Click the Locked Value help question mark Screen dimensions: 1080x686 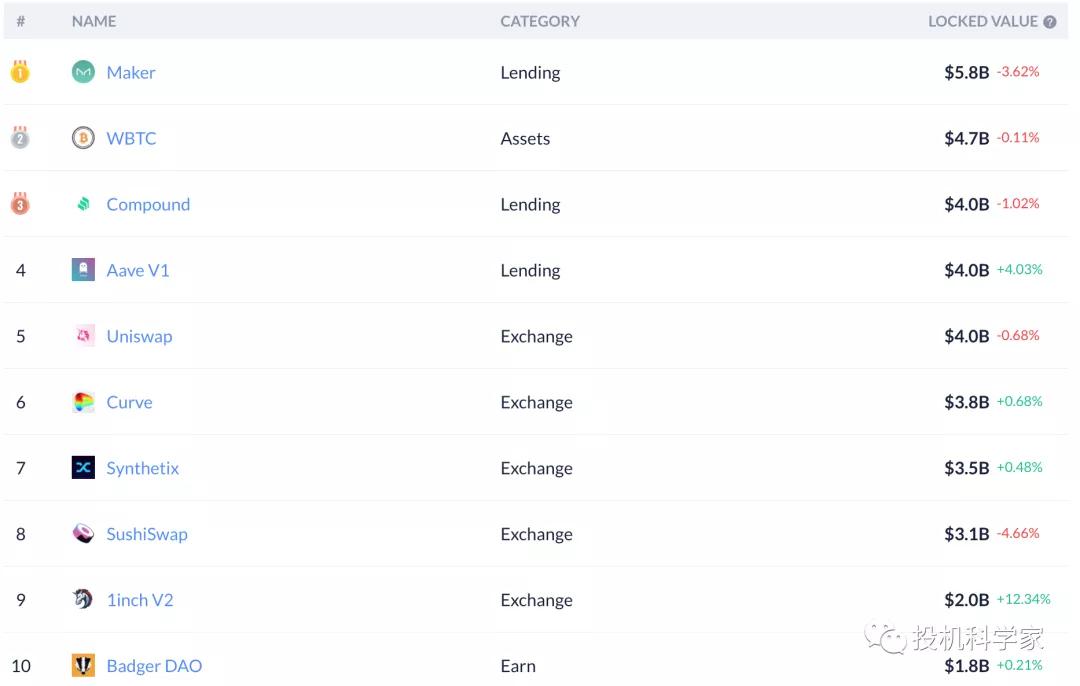pos(1050,22)
